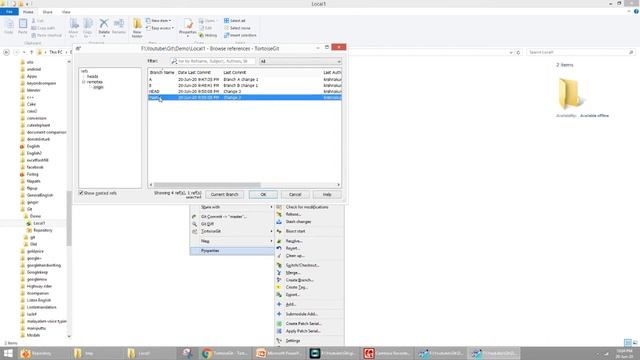640x360 pixels.
Task: Click Revert icon in TortoiseGit submenu
Action: (279, 248)
